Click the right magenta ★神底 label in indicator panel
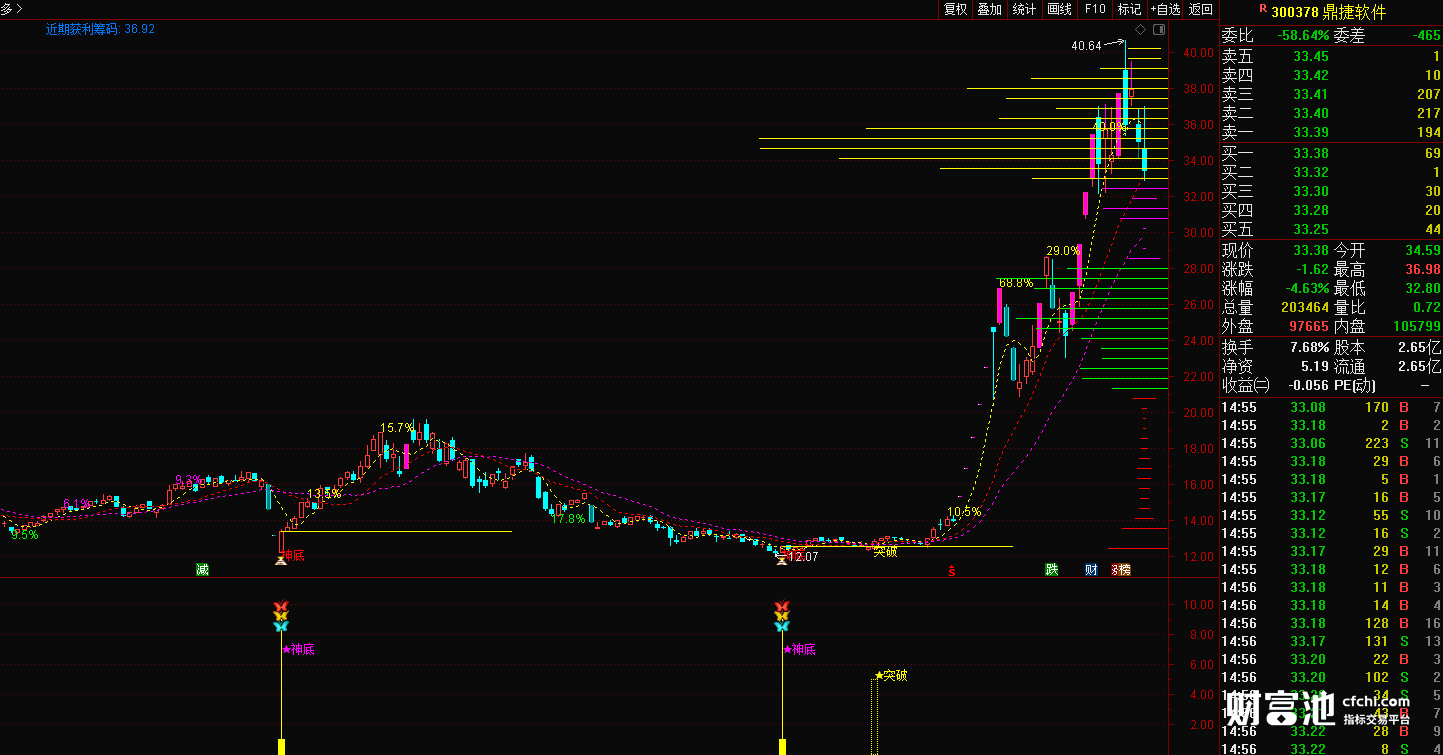The width and height of the screenshot is (1443, 755). coord(799,649)
